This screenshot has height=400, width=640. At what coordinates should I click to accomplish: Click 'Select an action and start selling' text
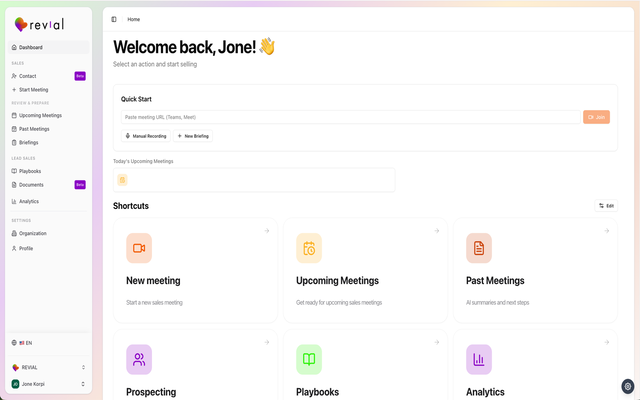pyautogui.click(x=155, y=64)
